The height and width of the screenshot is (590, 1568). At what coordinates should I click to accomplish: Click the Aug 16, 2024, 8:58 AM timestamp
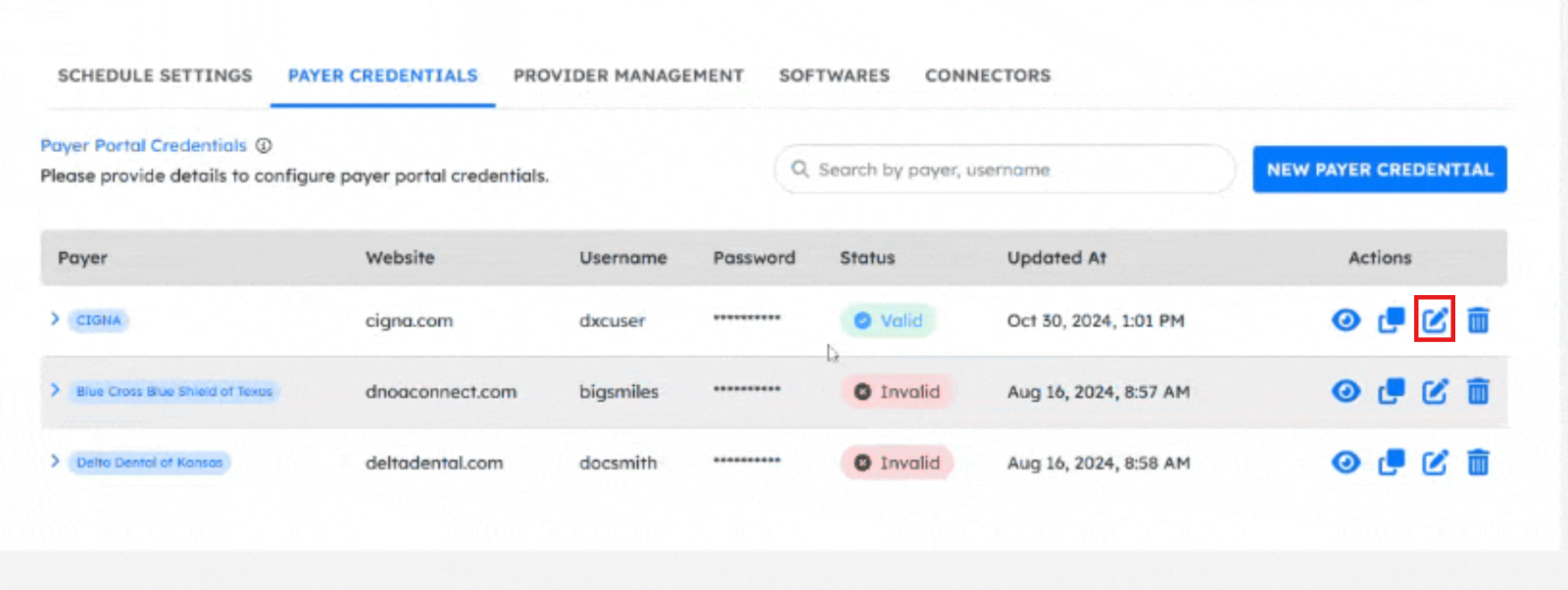click(1099, 463)
